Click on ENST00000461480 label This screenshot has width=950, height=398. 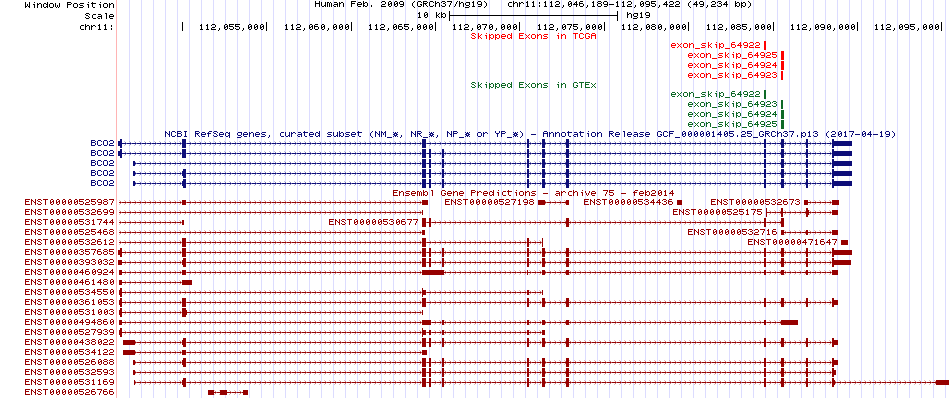70,282
